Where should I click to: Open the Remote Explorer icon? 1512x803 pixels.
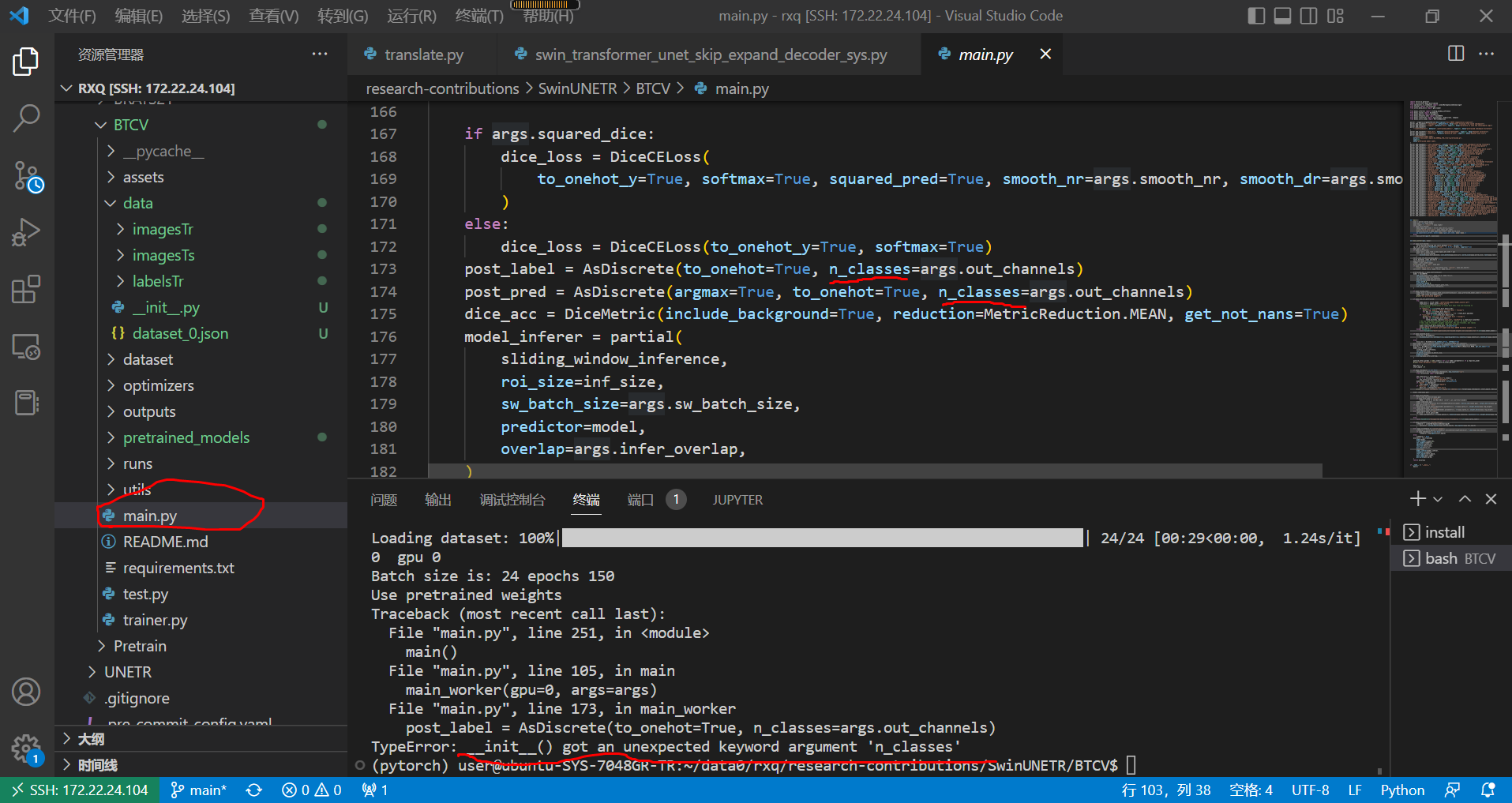click(x=27, y=346)
